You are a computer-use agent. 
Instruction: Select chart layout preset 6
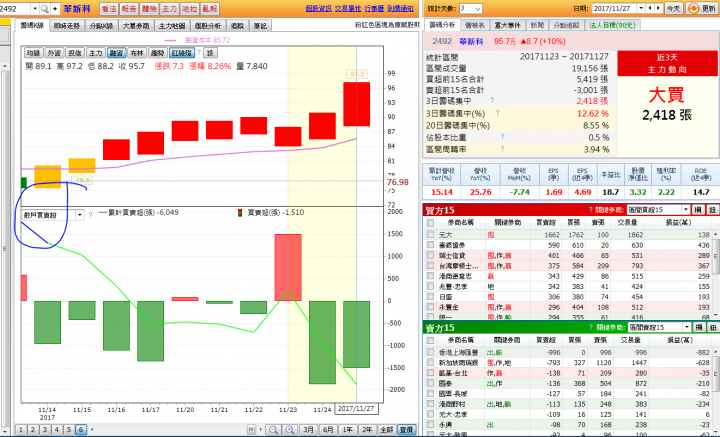point(80,430)
